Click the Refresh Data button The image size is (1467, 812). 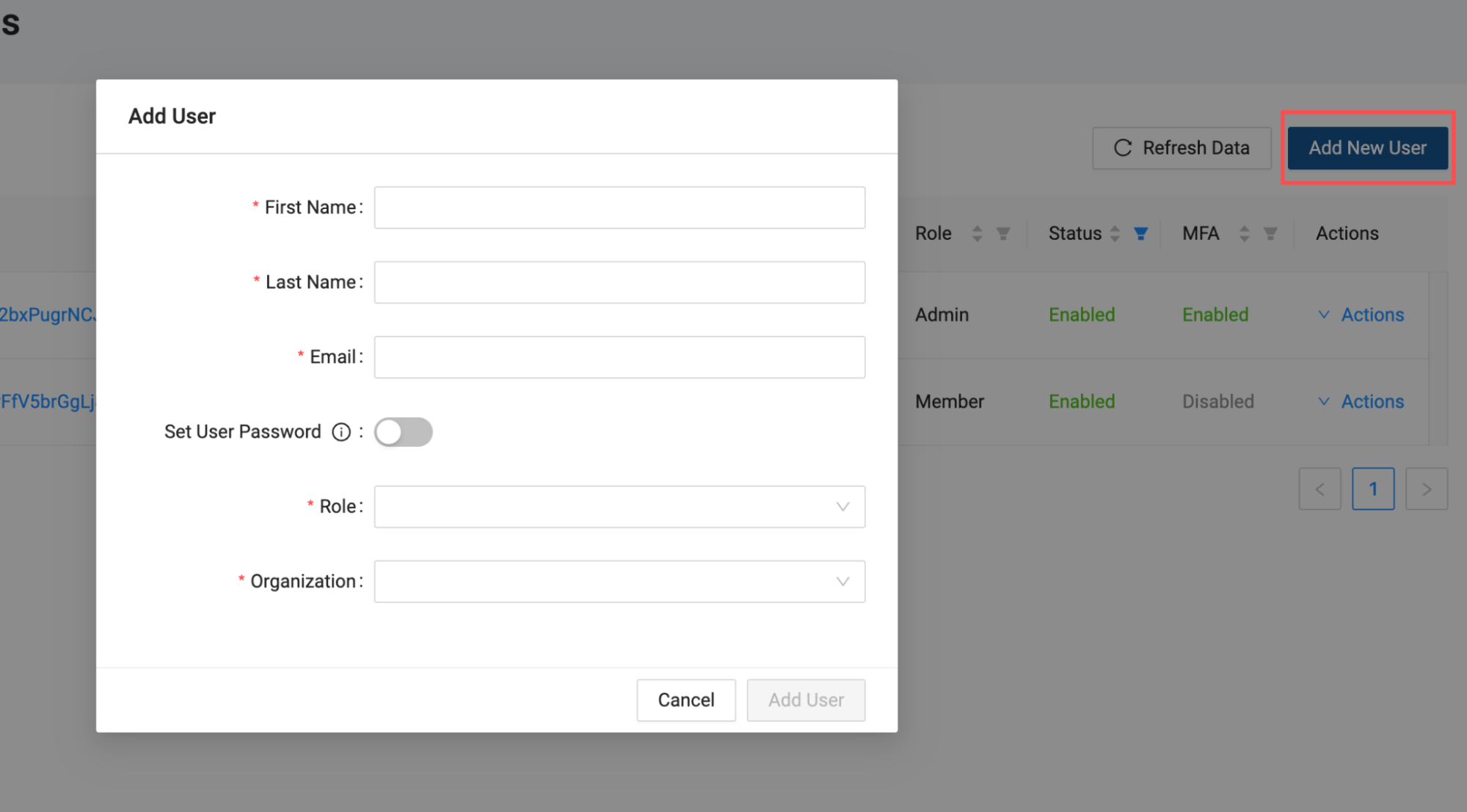tap(1181, 147)
